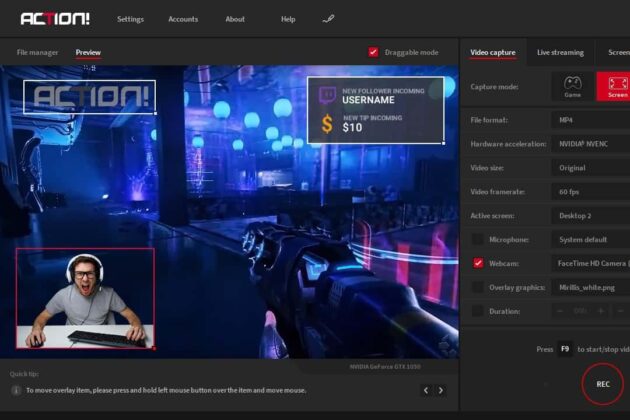Viewport: 630px width, 420px height.
Task: Show next quick tip arrow
Action: coord(441,390)
